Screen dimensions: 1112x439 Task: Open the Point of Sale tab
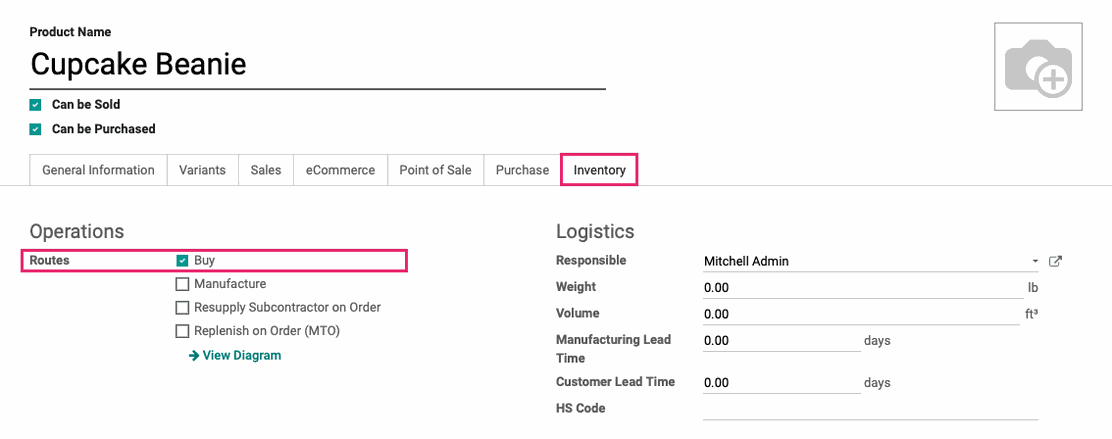click(x=435, y=170)
